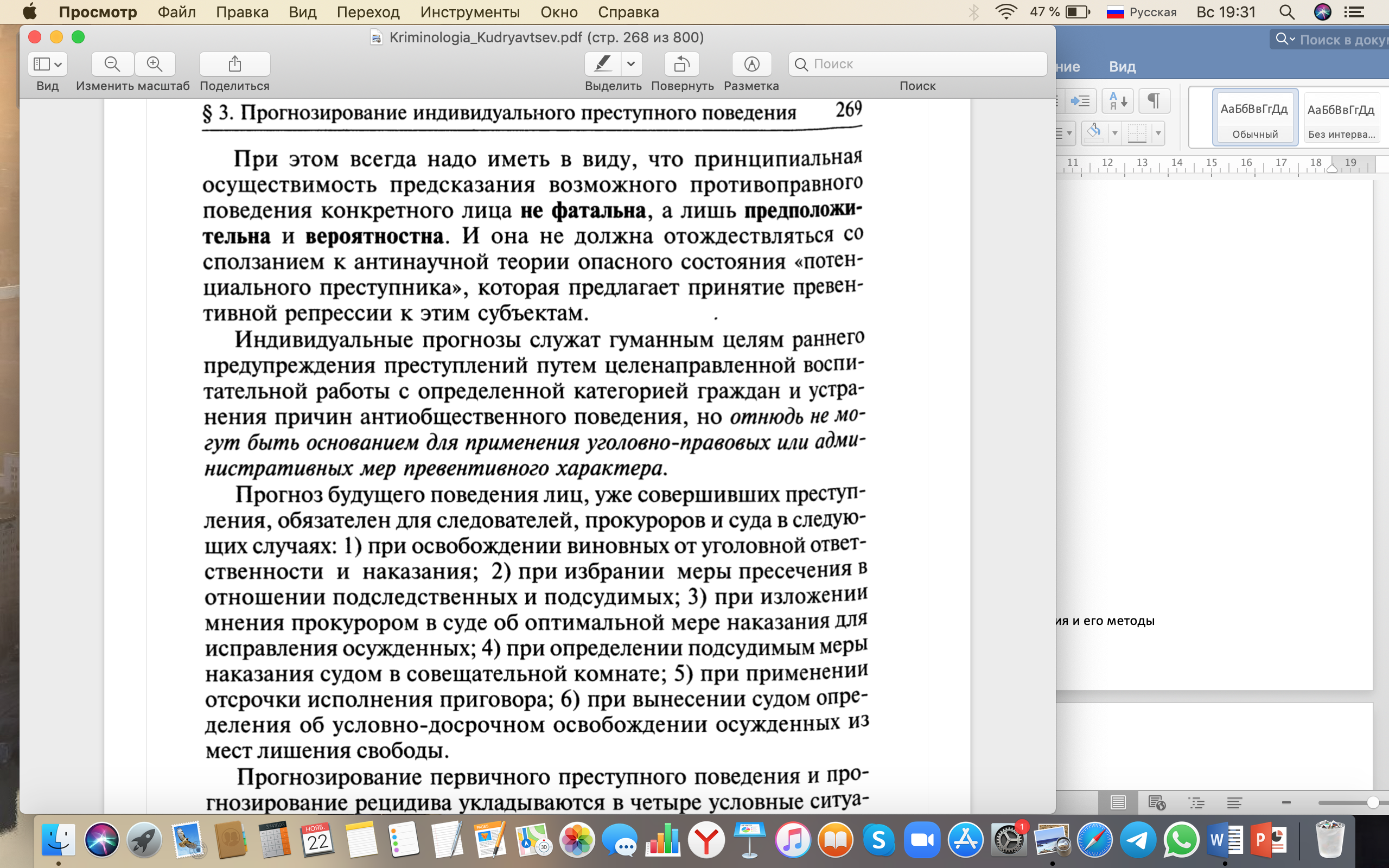Toggle paragraph marks ¶ in Word

(1154, 101)
